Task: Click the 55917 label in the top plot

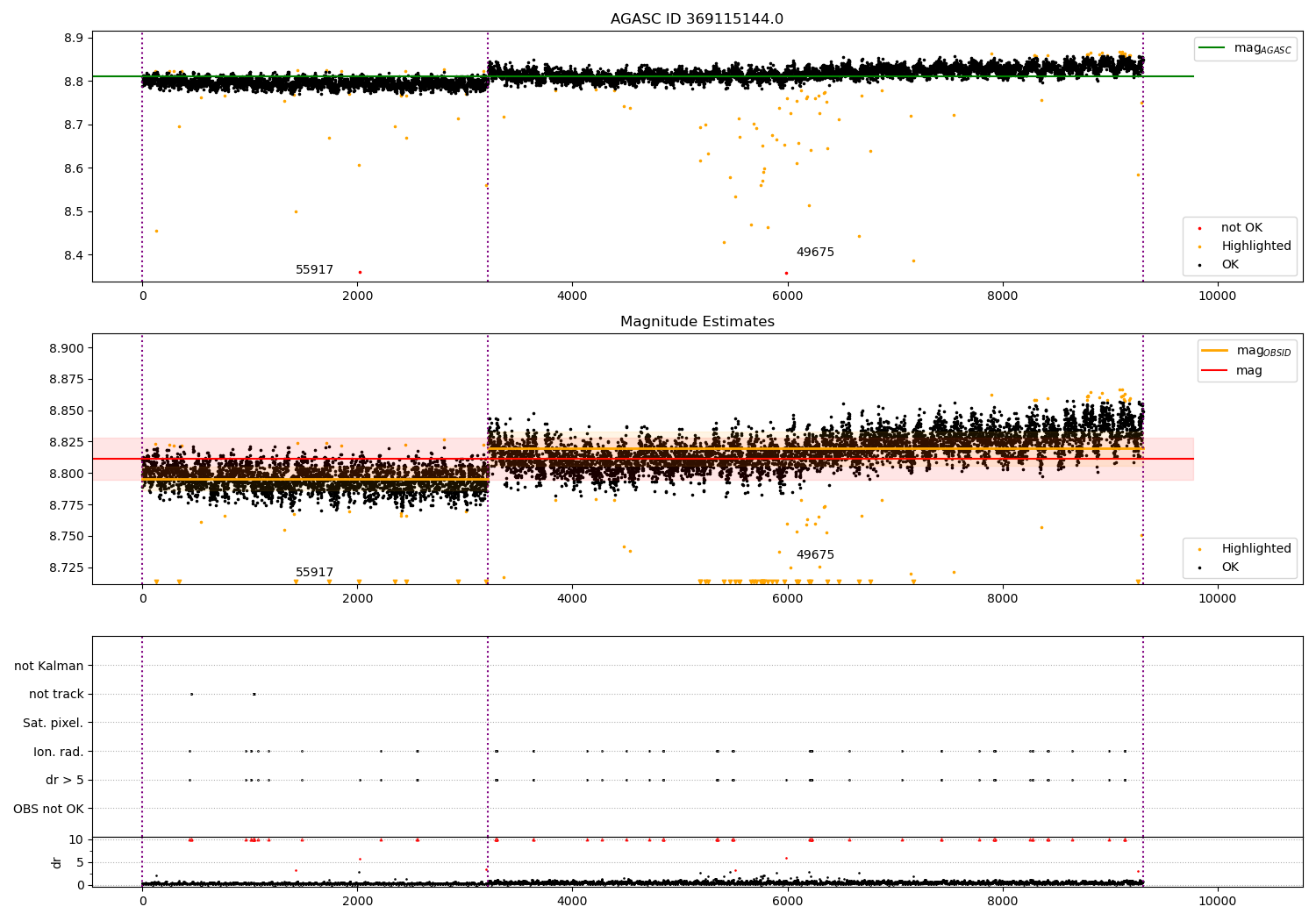Action: (314, 270)
